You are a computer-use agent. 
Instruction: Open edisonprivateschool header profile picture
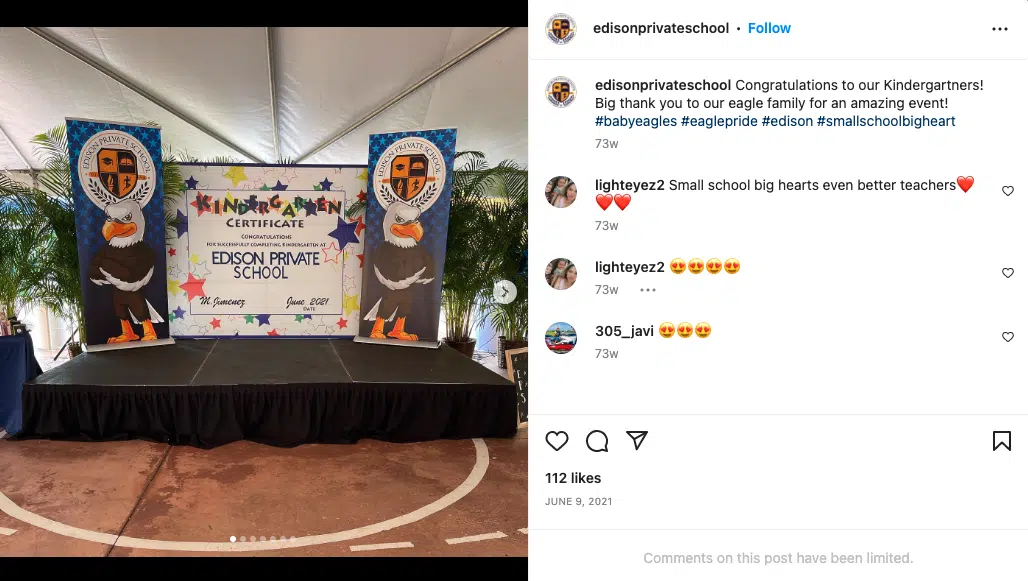pos(561,29)
